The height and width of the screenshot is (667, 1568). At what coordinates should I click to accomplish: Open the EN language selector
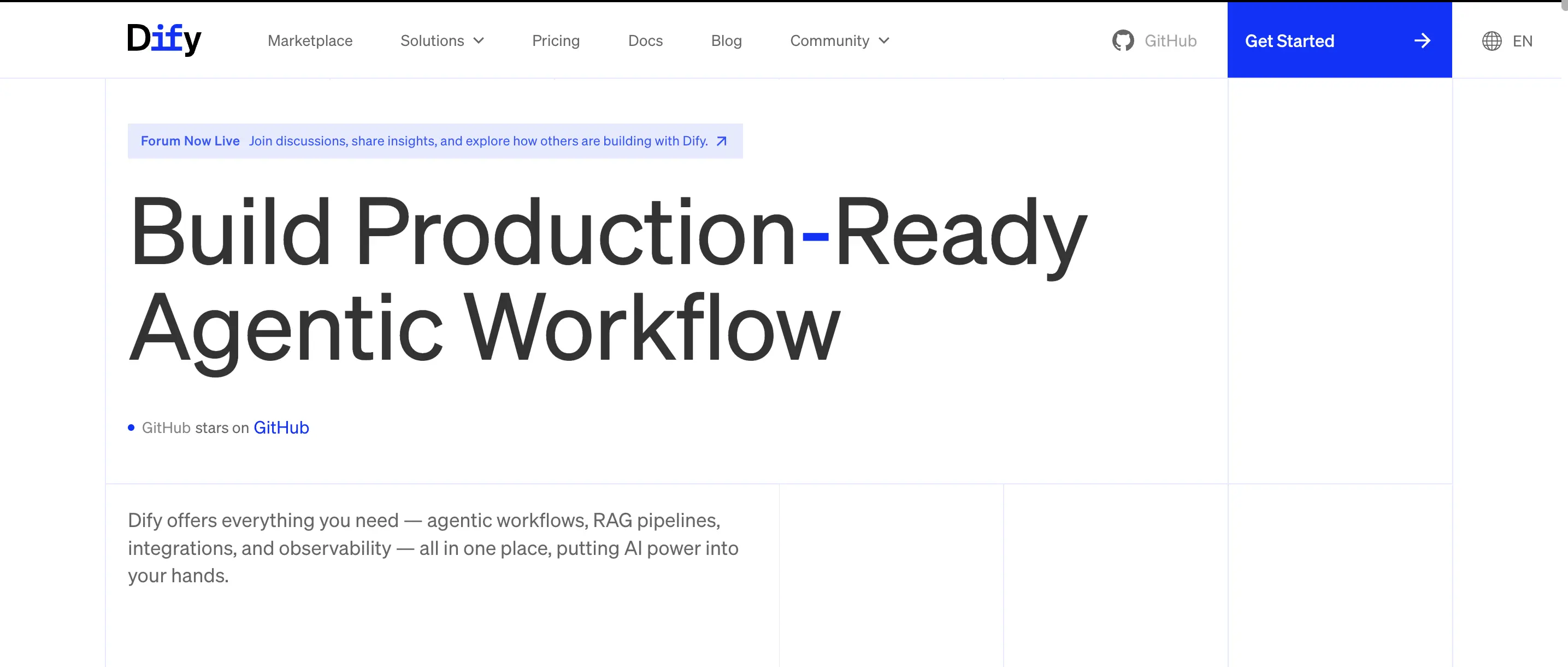pos(1522,41)
